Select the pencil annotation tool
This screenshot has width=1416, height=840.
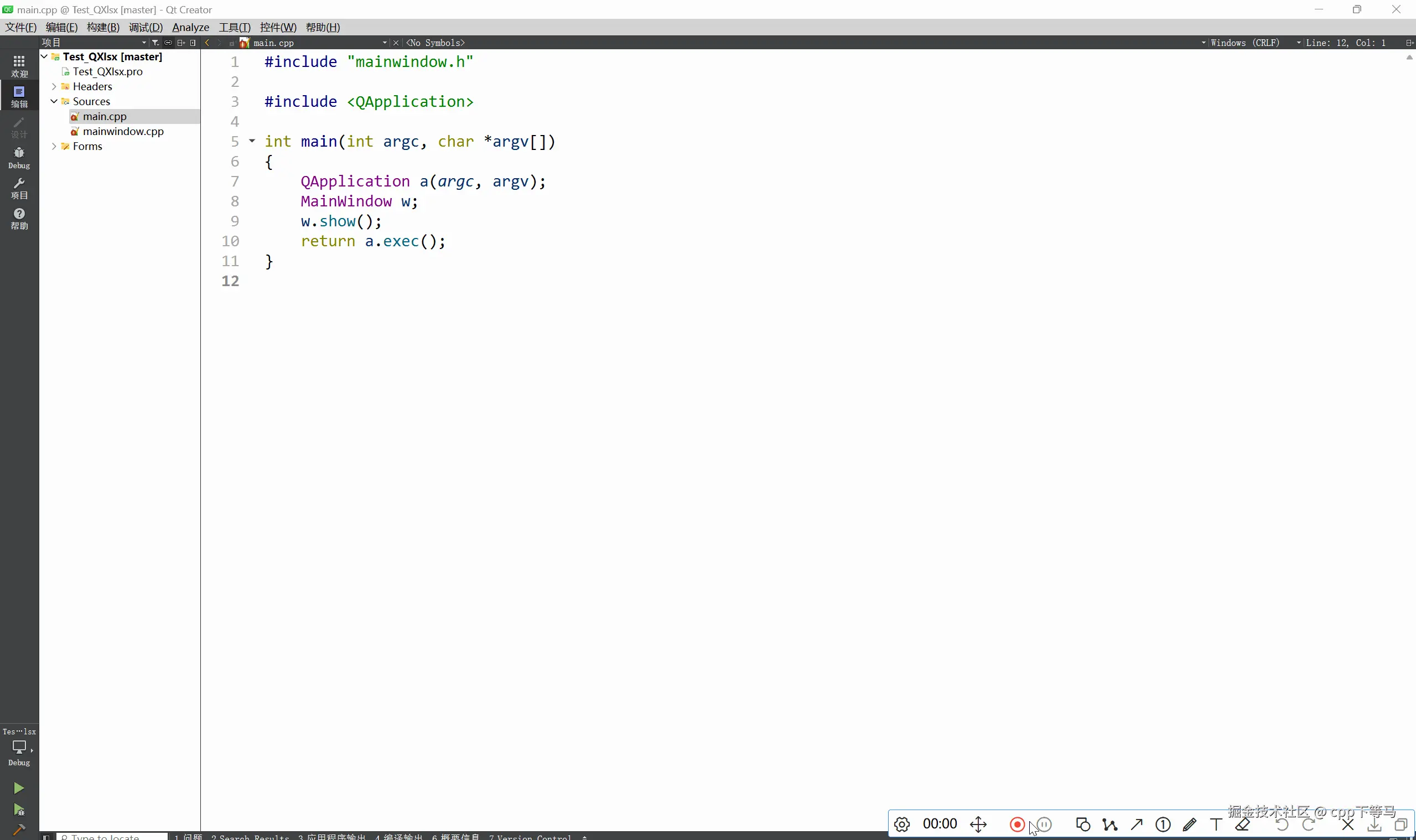pyautogui.click(x=1190, y=824)
